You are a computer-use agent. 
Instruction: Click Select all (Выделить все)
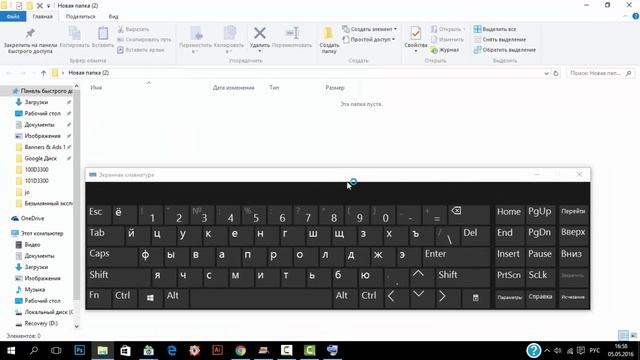(x=495, y=29)
